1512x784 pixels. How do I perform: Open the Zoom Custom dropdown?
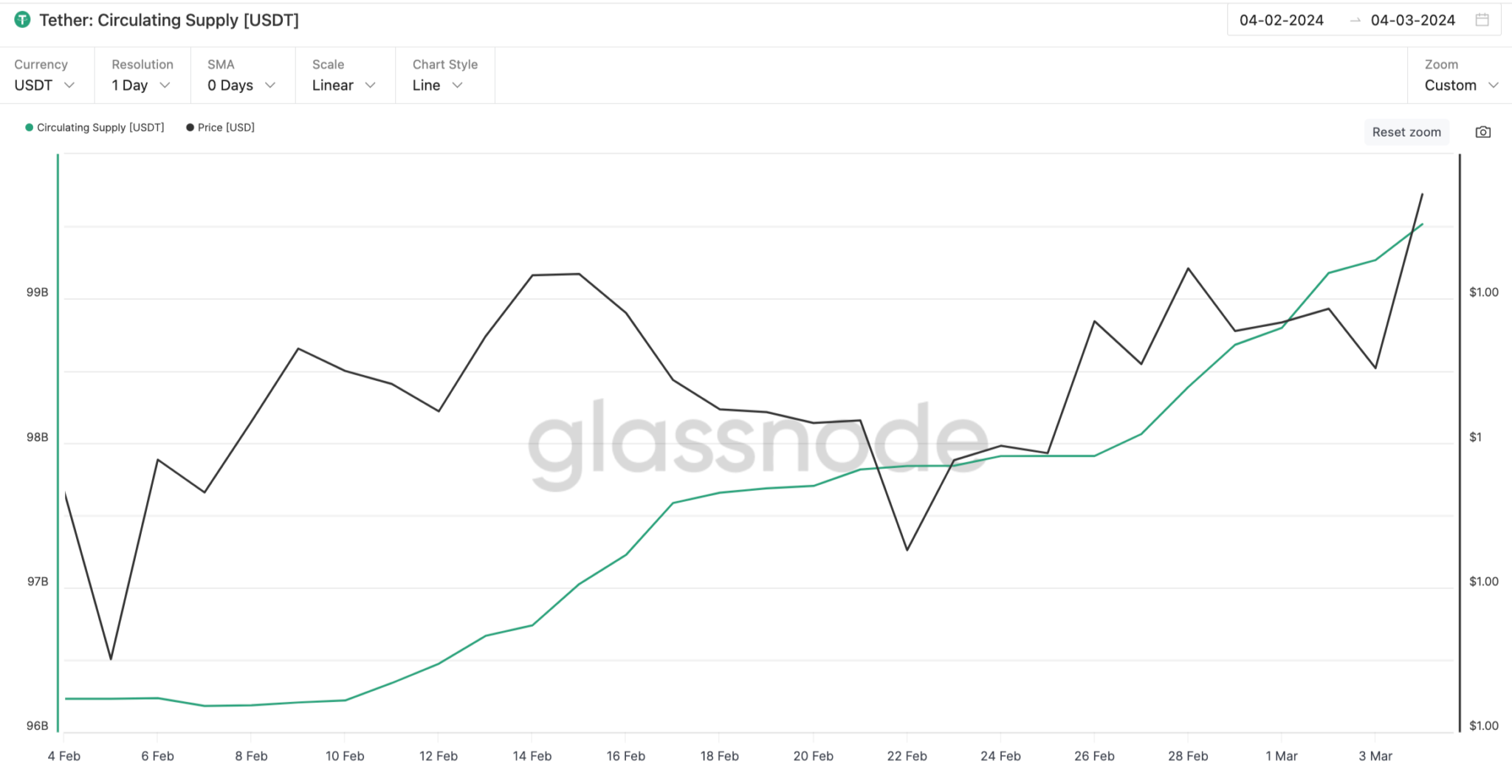(1461, 85)
